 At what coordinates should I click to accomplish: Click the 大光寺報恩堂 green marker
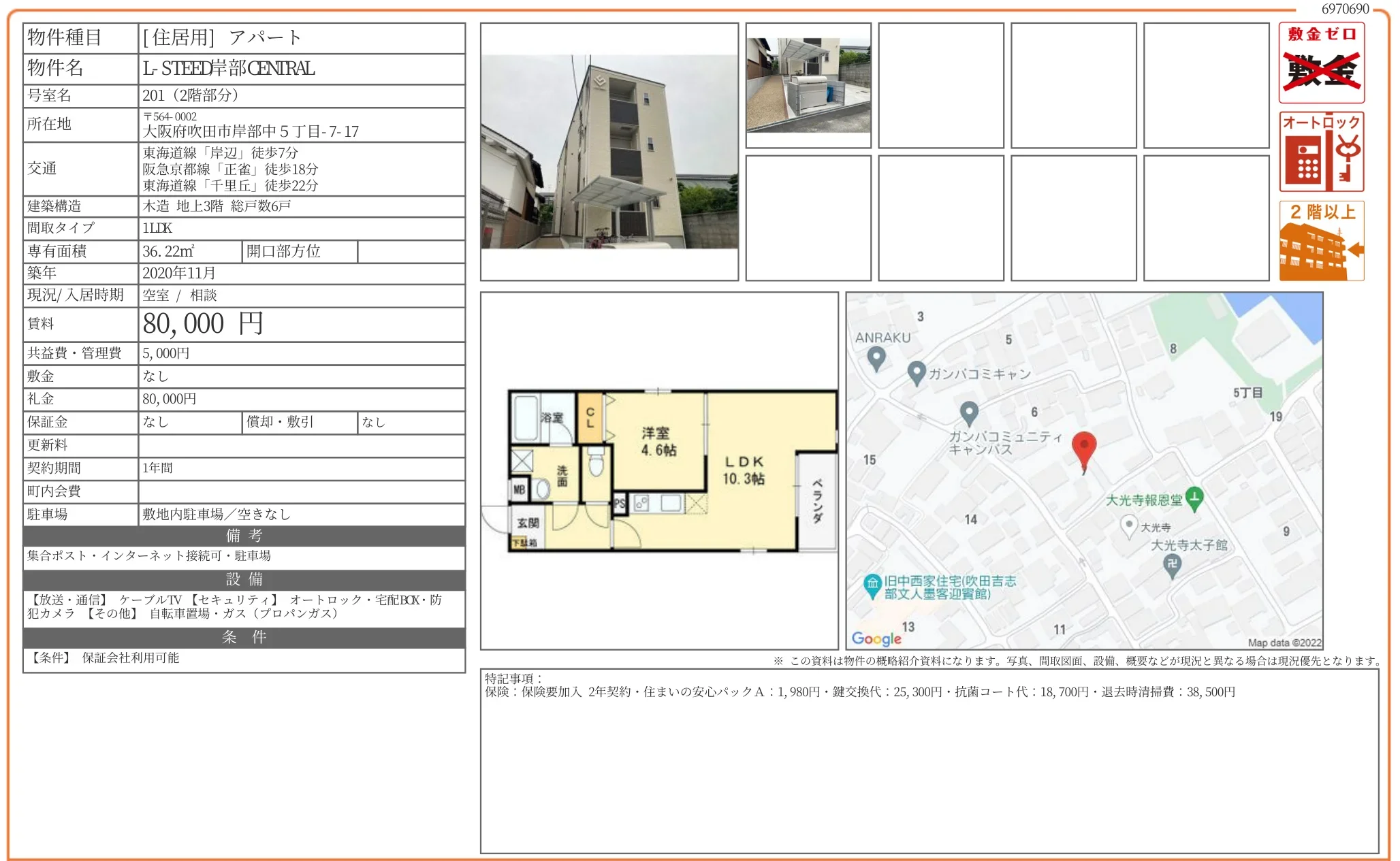coord(1194,499)
